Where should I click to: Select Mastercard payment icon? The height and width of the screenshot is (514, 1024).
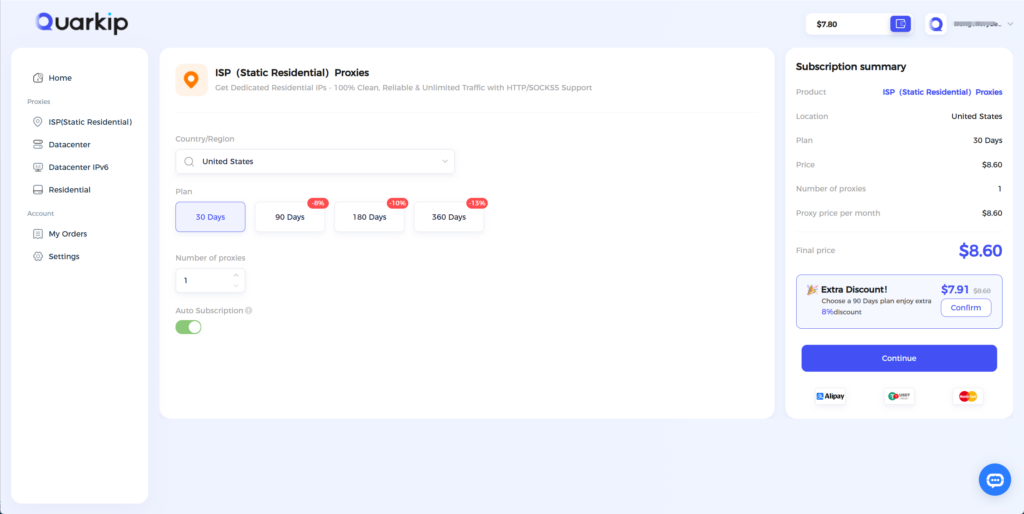(x=968, y=396)
